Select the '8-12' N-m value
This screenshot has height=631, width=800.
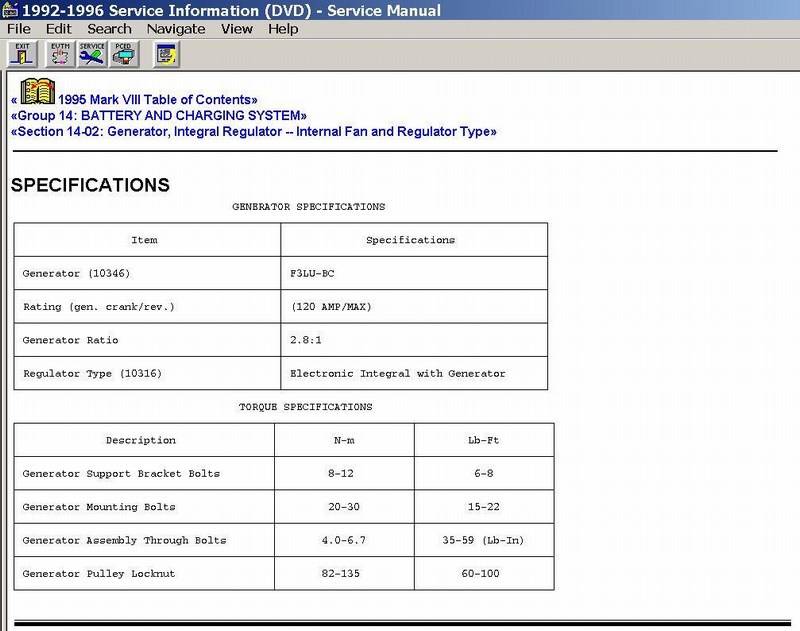click(341, 473)
